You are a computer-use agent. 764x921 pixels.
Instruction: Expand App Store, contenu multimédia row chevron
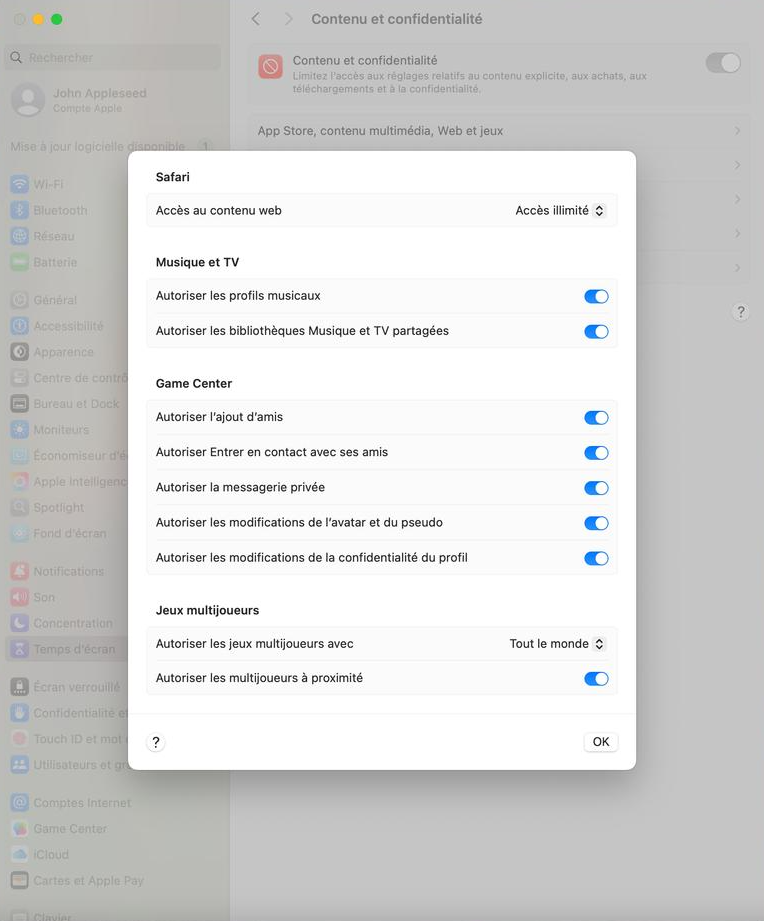point(737,131)
